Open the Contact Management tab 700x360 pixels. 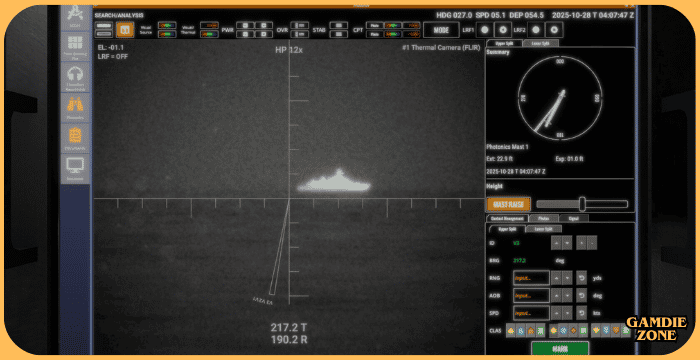pyautogui.click(x=507, y=218)
